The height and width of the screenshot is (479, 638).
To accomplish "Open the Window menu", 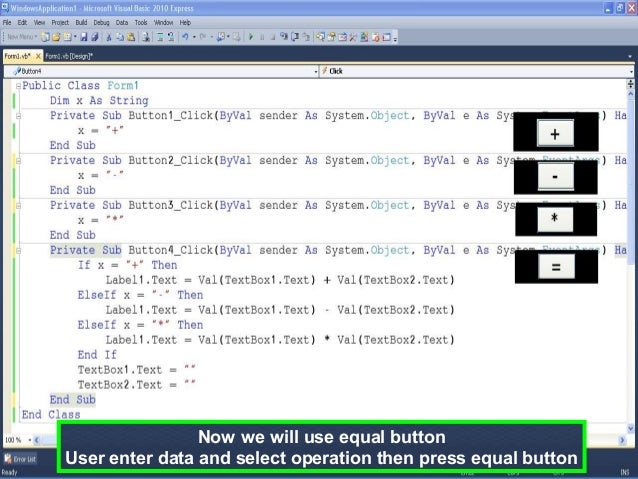I will pos(164,23).
